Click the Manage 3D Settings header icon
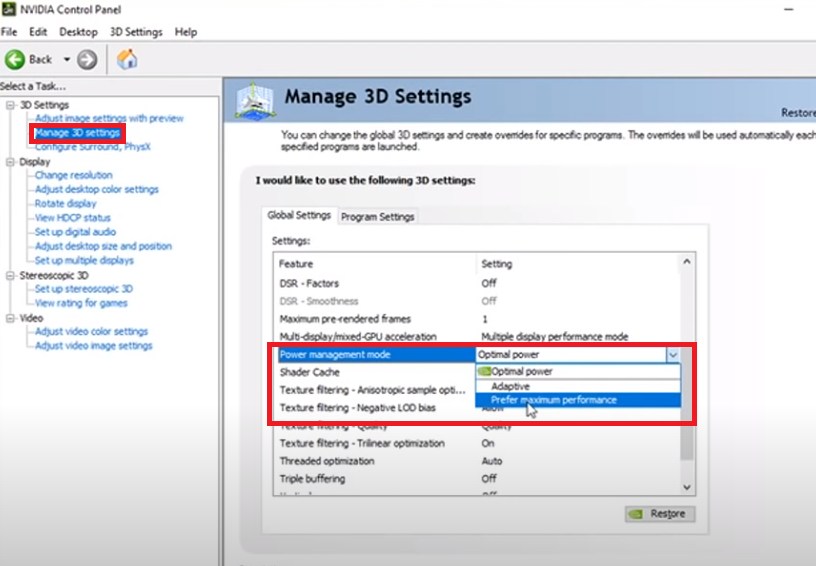Viewport: 816px width, 566px height. click(x=254, y=100)
